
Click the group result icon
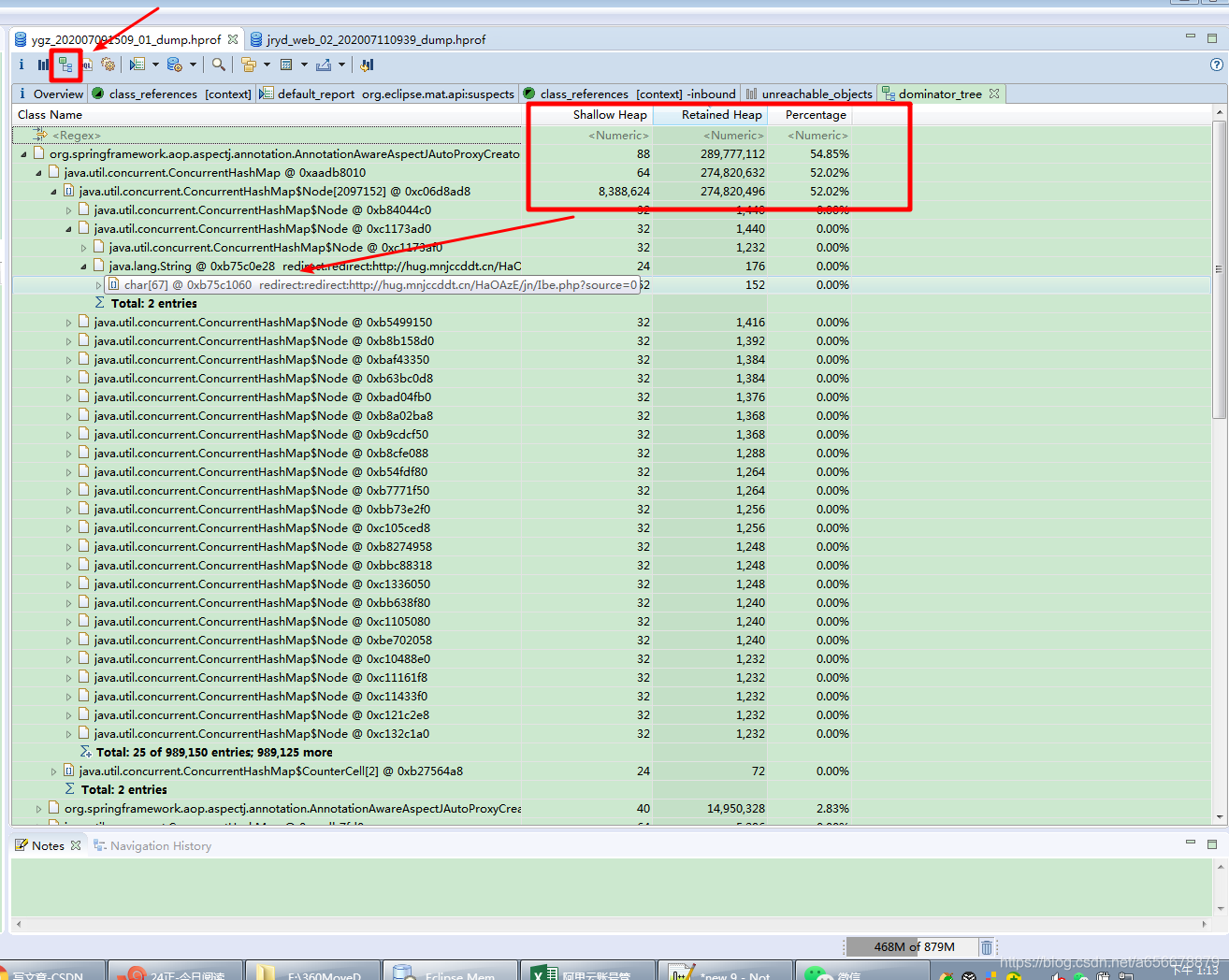(x=248, y=65)
